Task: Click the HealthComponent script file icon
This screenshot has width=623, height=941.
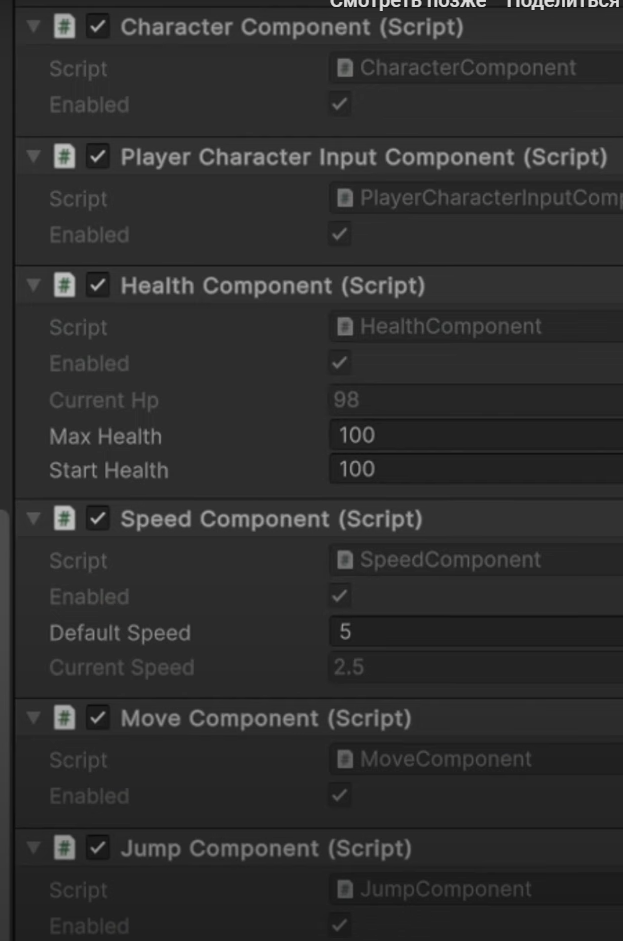Action: click(345, 327)
